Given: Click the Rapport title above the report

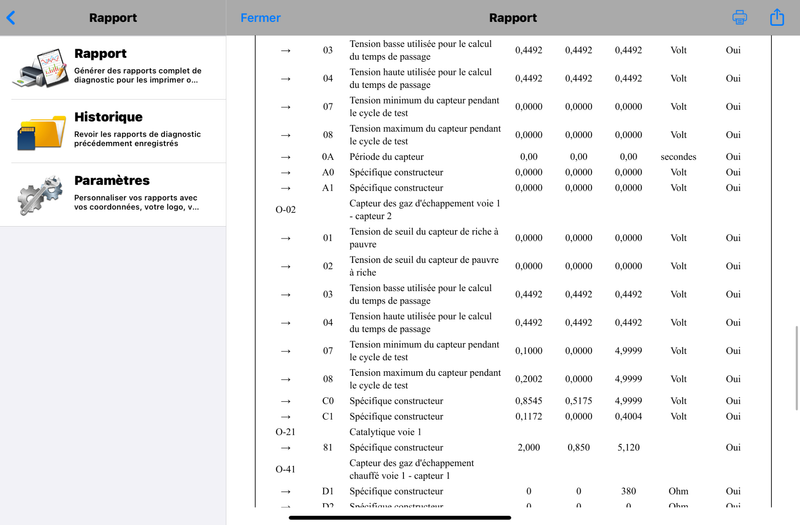Looking at the screenshot, I should (x=513, y=18).
